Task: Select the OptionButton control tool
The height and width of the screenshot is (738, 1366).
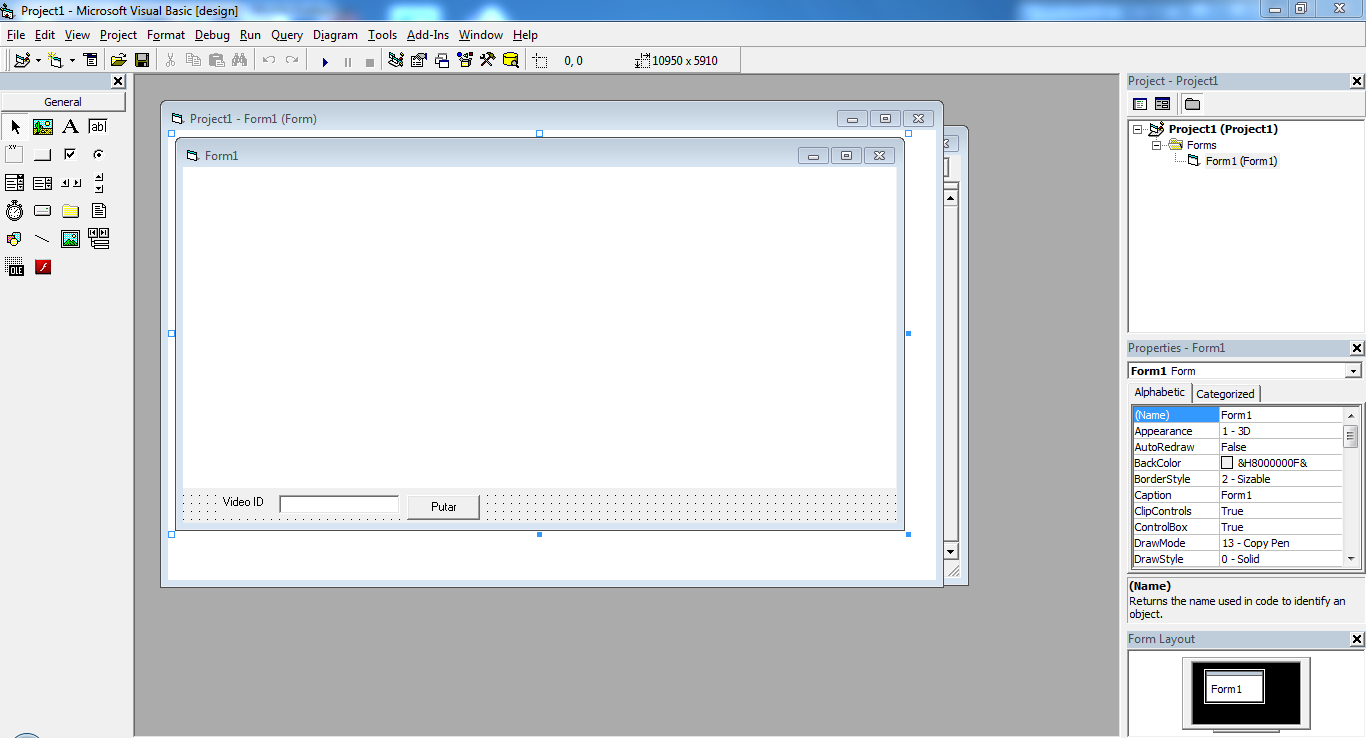Action: click(98, 154)
